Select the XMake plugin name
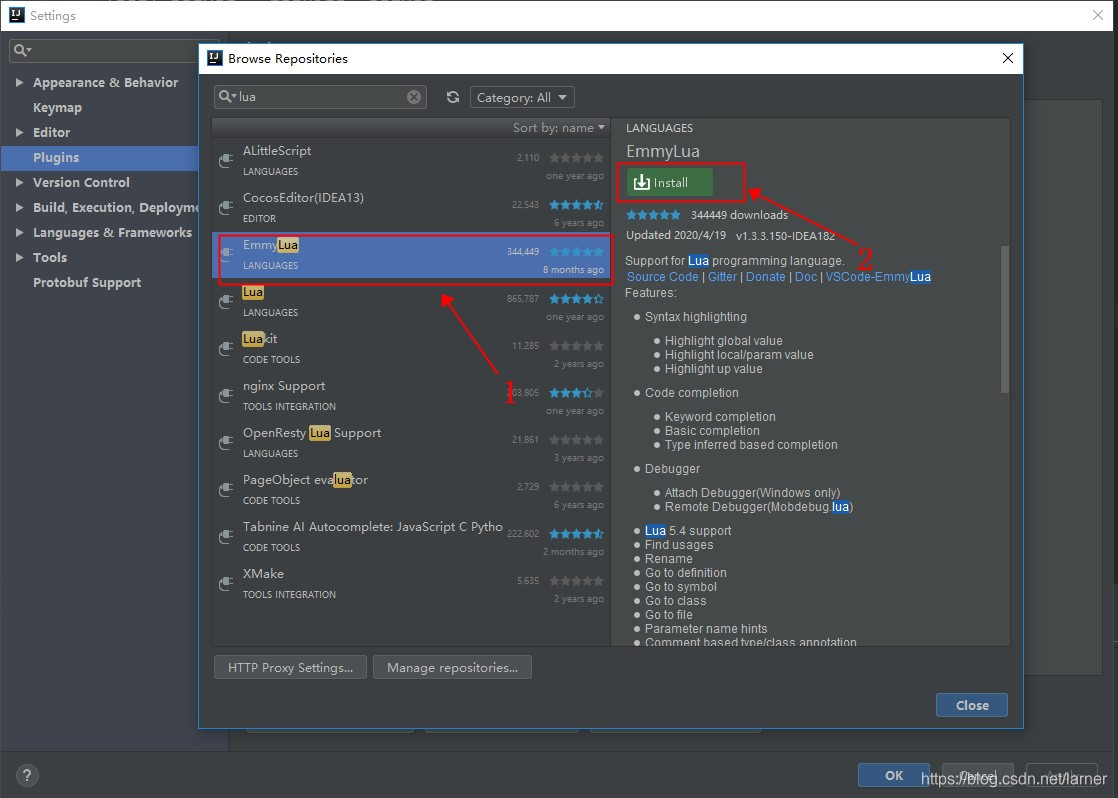Image resolution: width=1118 pixels, height=798 pixels. 263,574
